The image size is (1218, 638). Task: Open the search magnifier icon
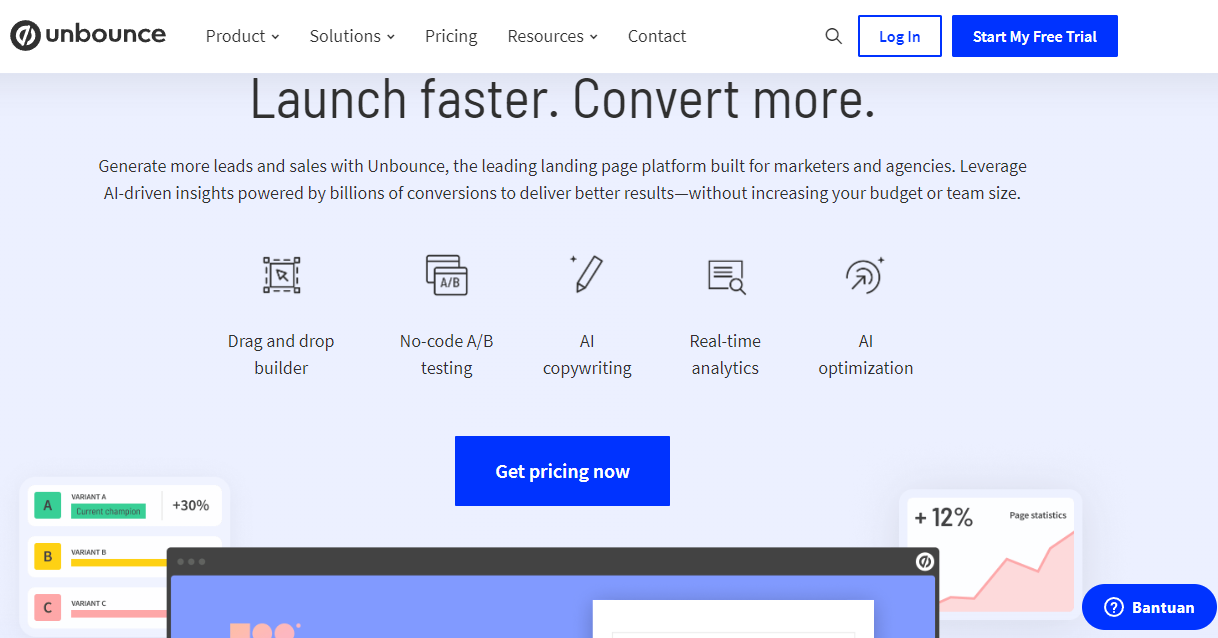834,37
